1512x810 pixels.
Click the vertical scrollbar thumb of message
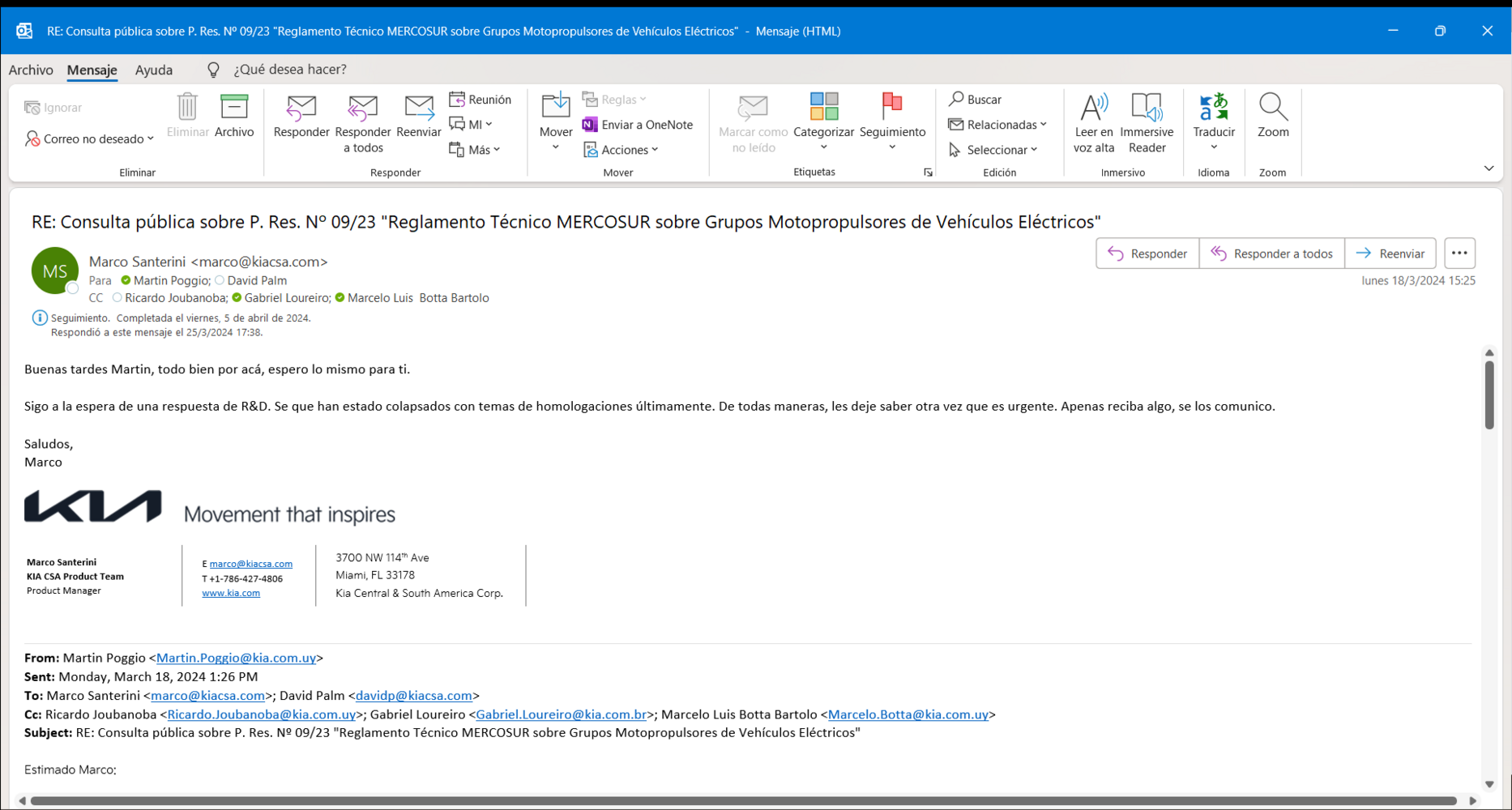coord(1489,394)
